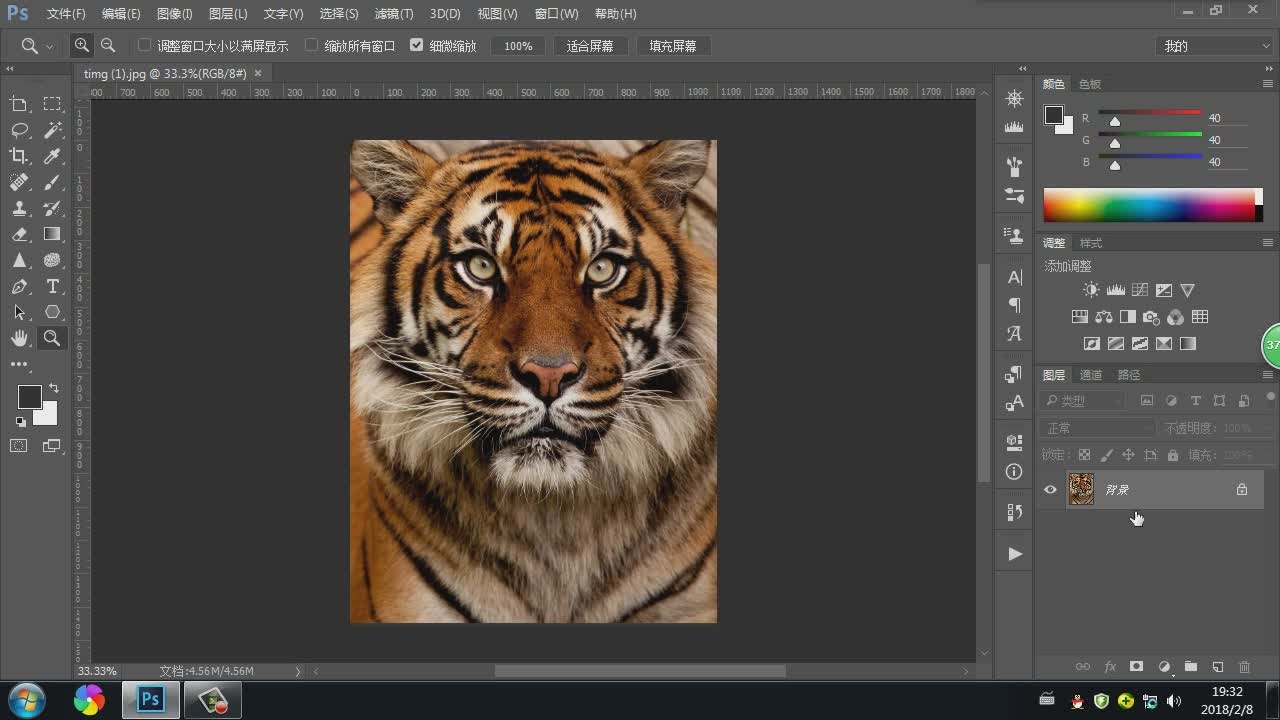Open the extra tools ellipsis menu
The image size is (1280, 720).
[x=19, y=365]
